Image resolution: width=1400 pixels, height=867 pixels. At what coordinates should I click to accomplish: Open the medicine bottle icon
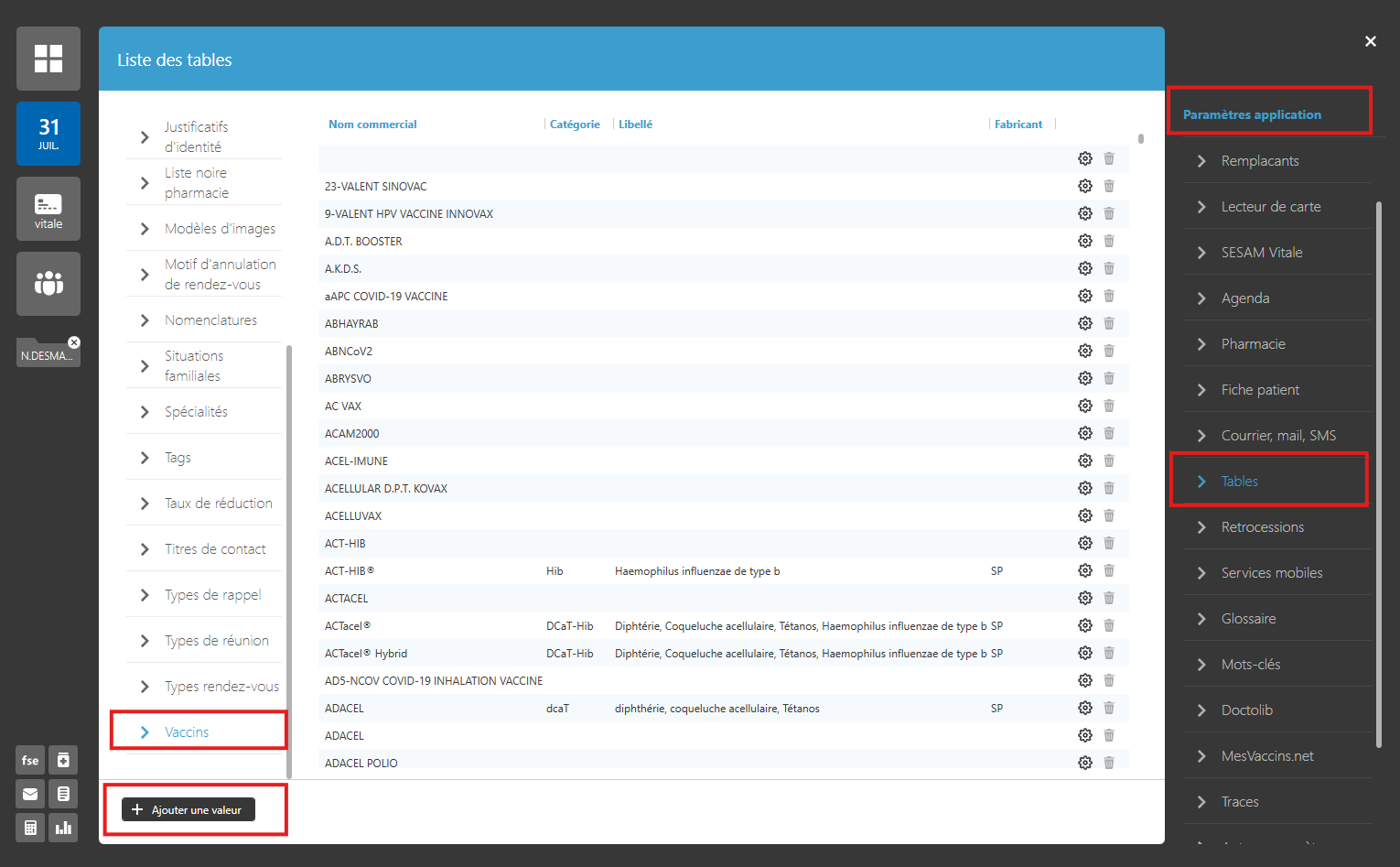click(x=63, y=760)
